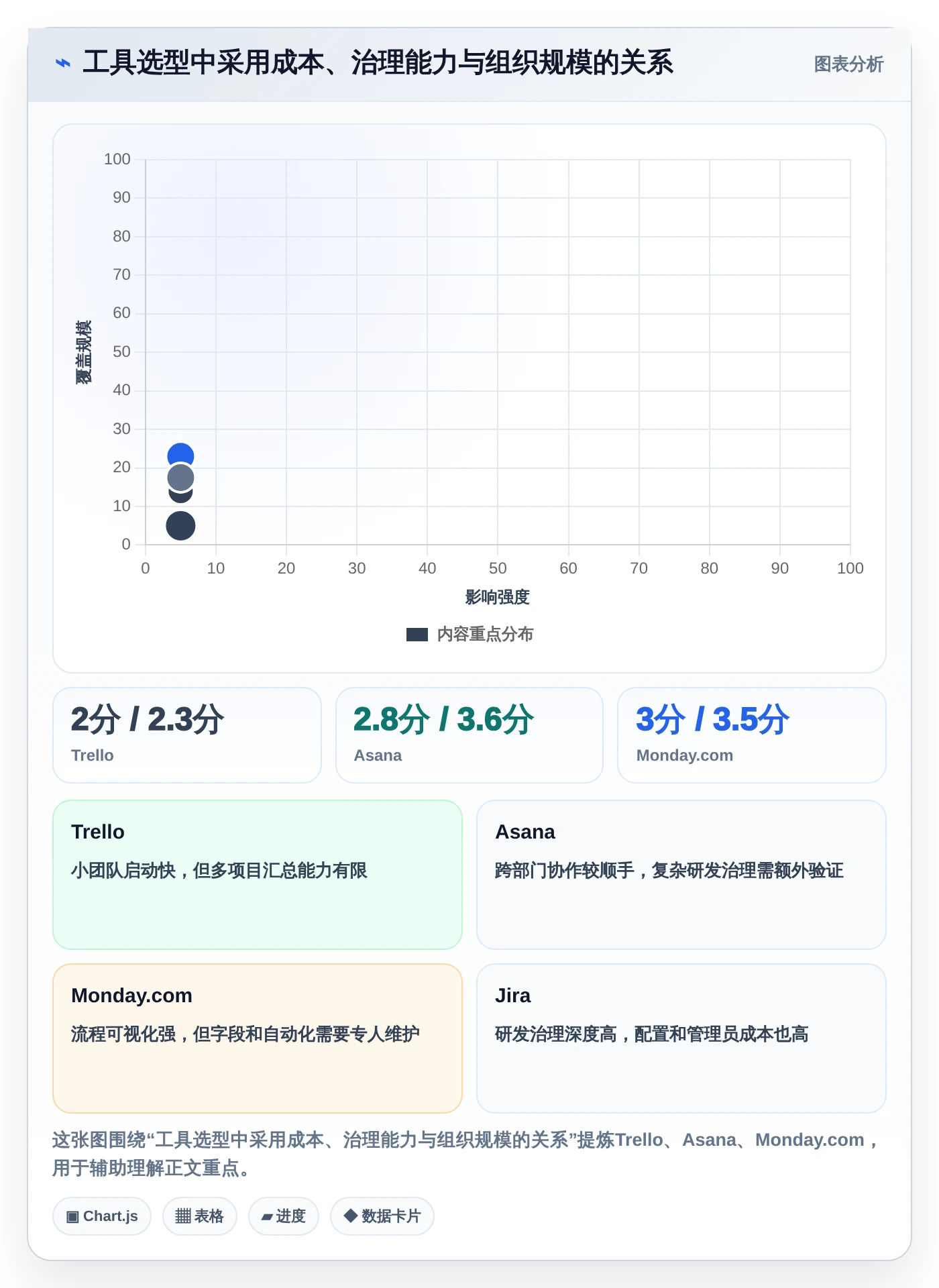
Task: Select the green Trello description card
Action: tap(258, 875)
